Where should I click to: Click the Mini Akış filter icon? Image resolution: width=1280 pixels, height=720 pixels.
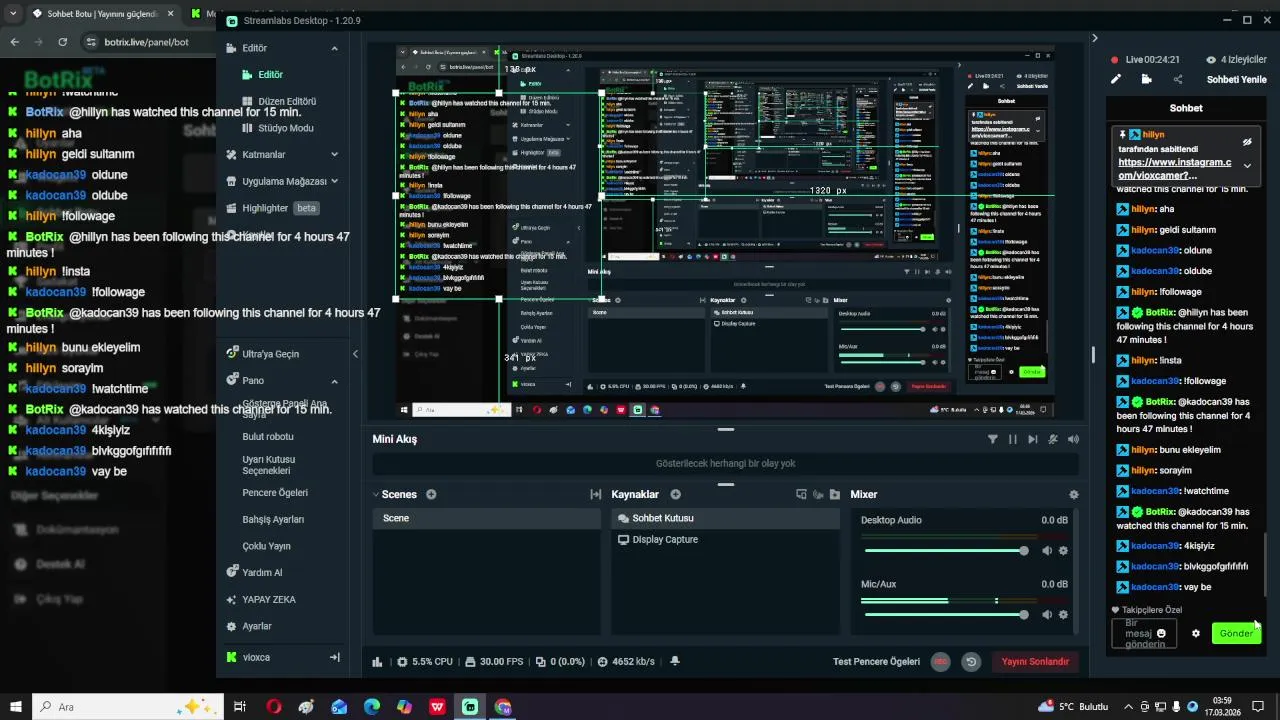pos(992,439)
